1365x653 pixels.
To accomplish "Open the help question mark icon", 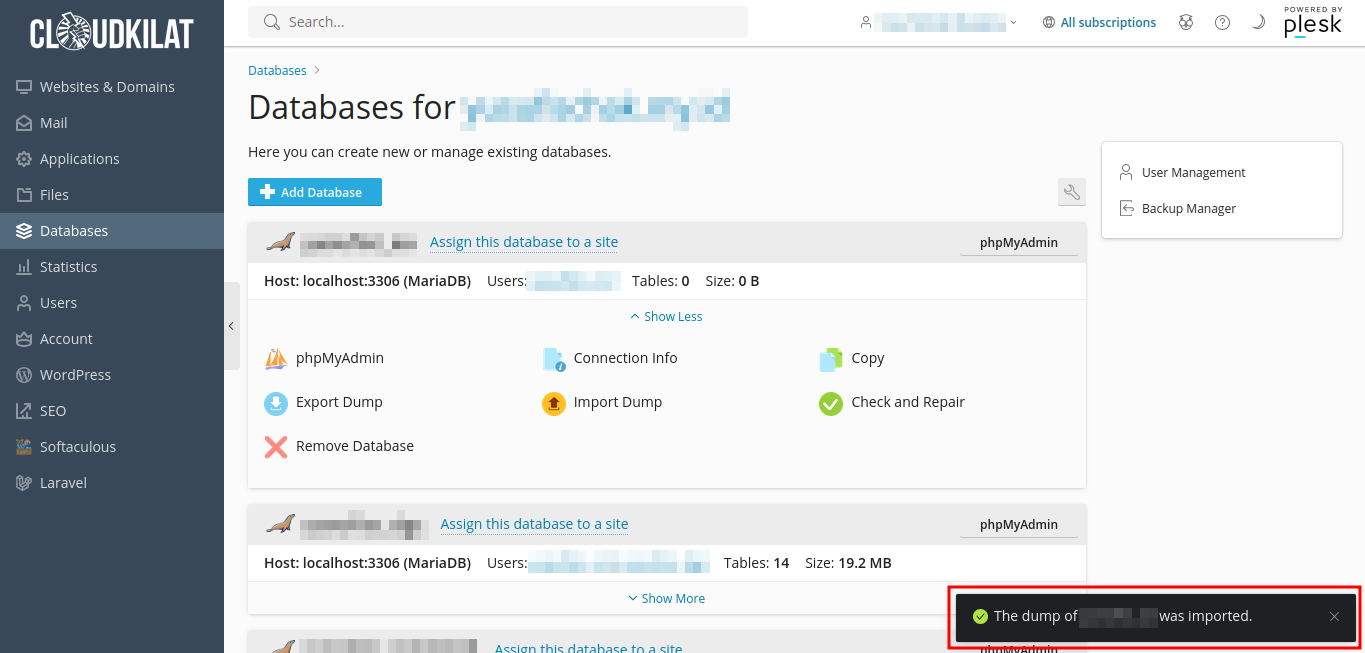I will tap(1222, 22).
